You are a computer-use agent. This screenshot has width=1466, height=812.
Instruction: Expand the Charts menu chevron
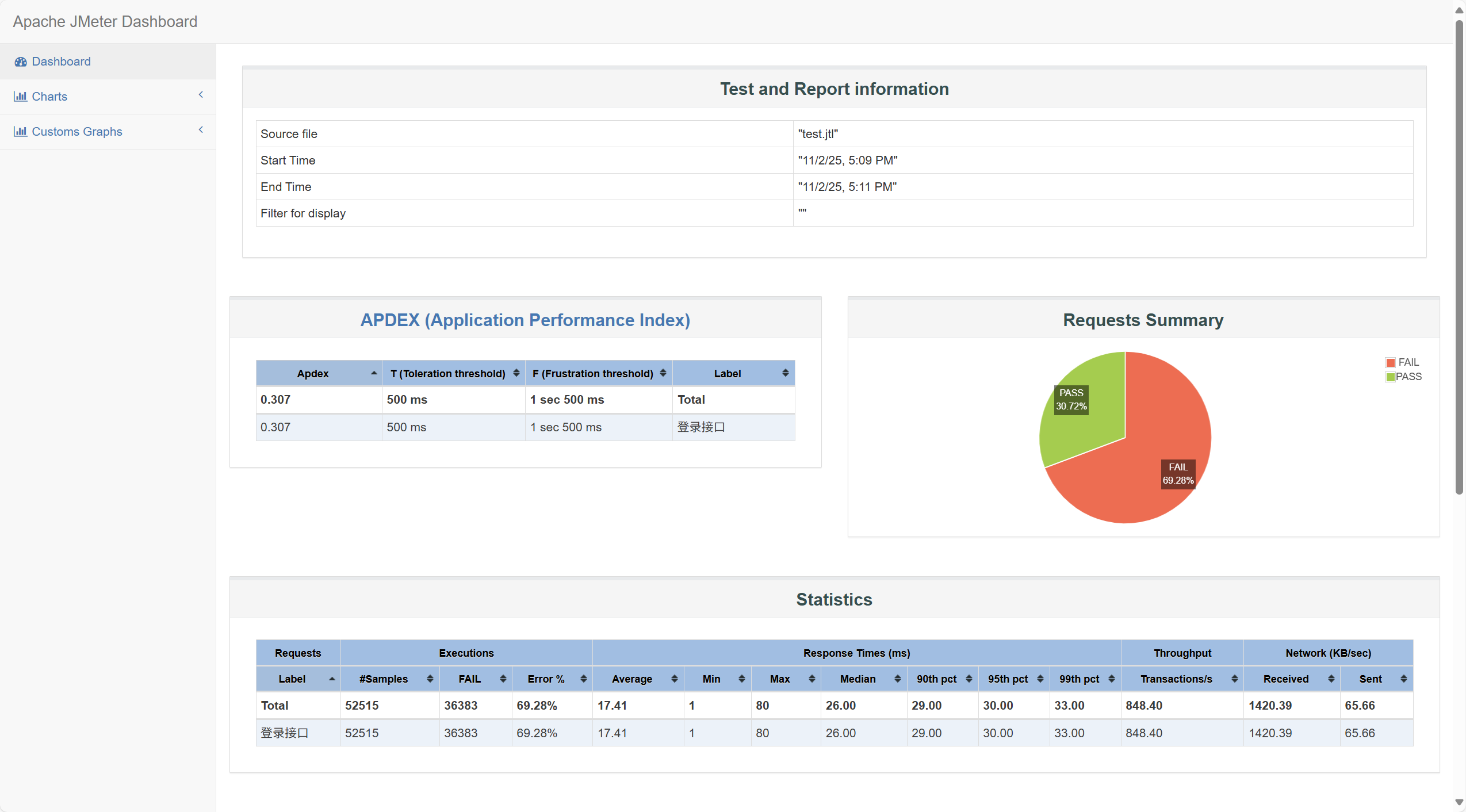(x=201, y=95)
